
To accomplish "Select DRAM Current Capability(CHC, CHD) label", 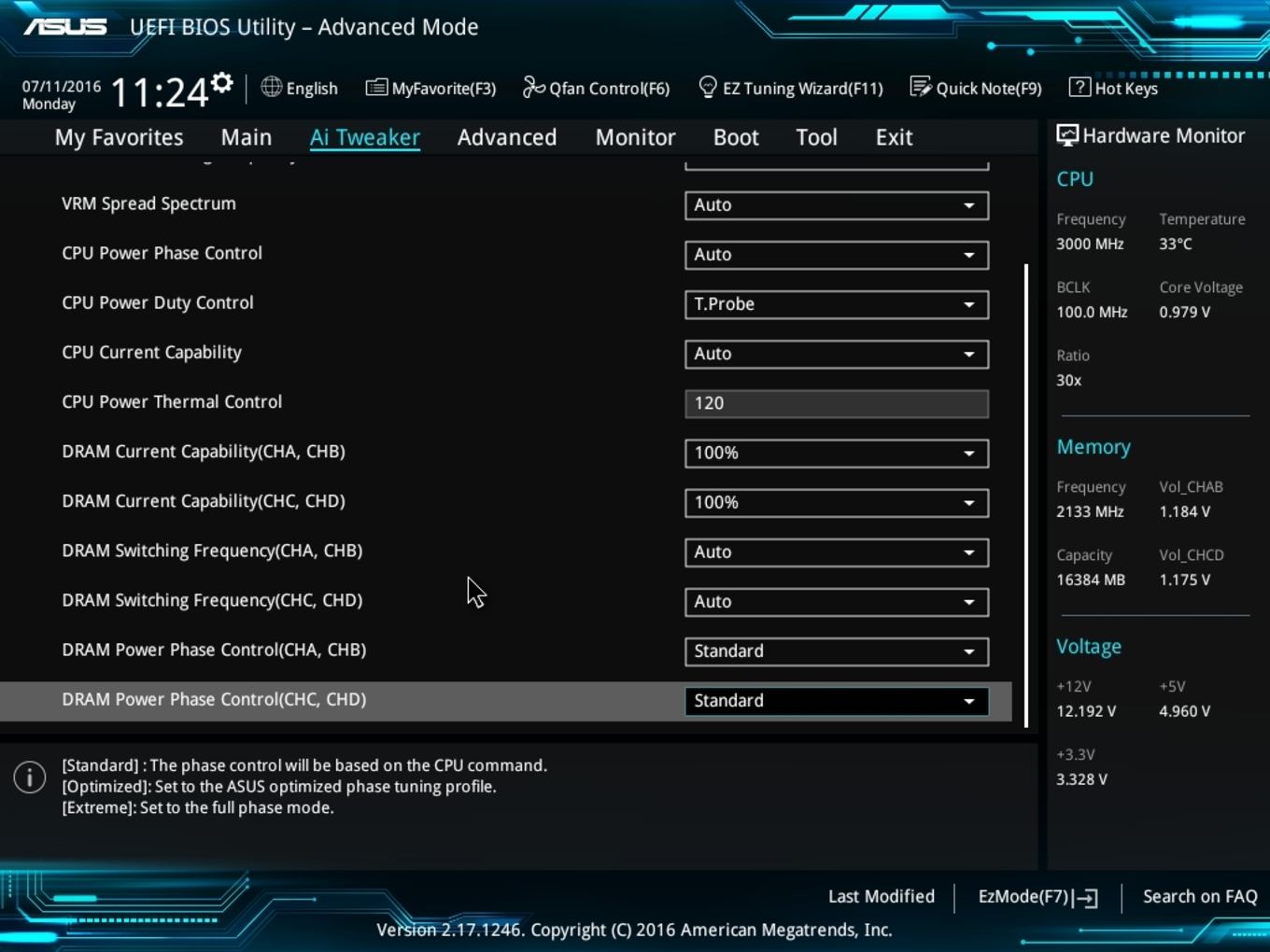I will click(204, 501).
